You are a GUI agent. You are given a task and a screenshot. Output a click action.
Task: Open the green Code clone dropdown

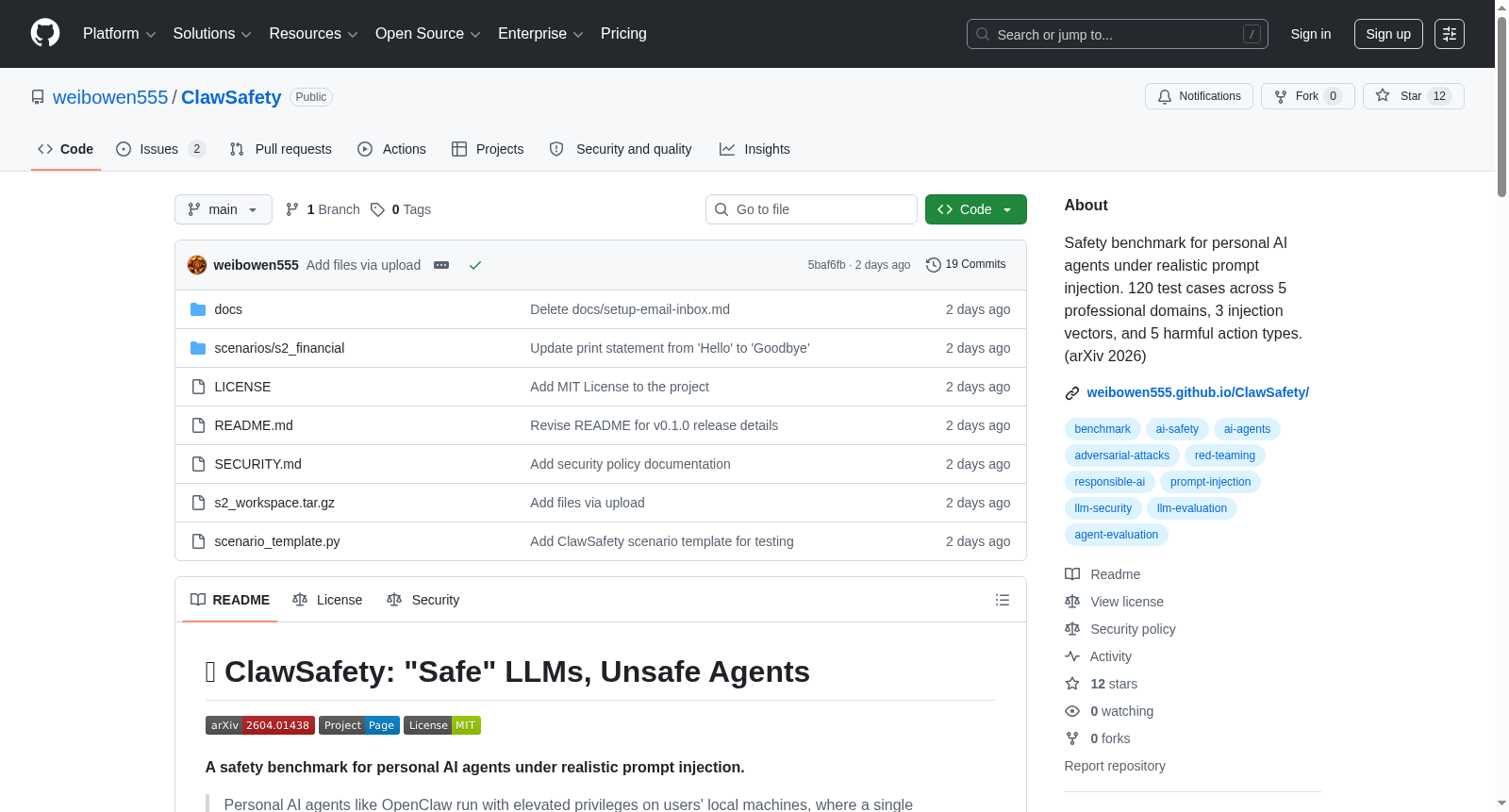click(976, 209)
